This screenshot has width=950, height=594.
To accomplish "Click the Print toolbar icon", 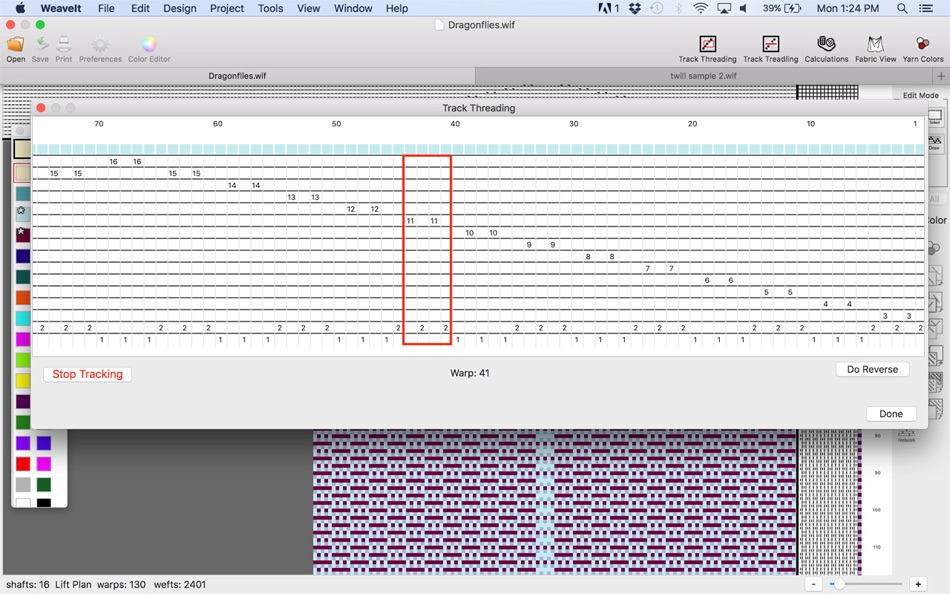I will point(63,47).
